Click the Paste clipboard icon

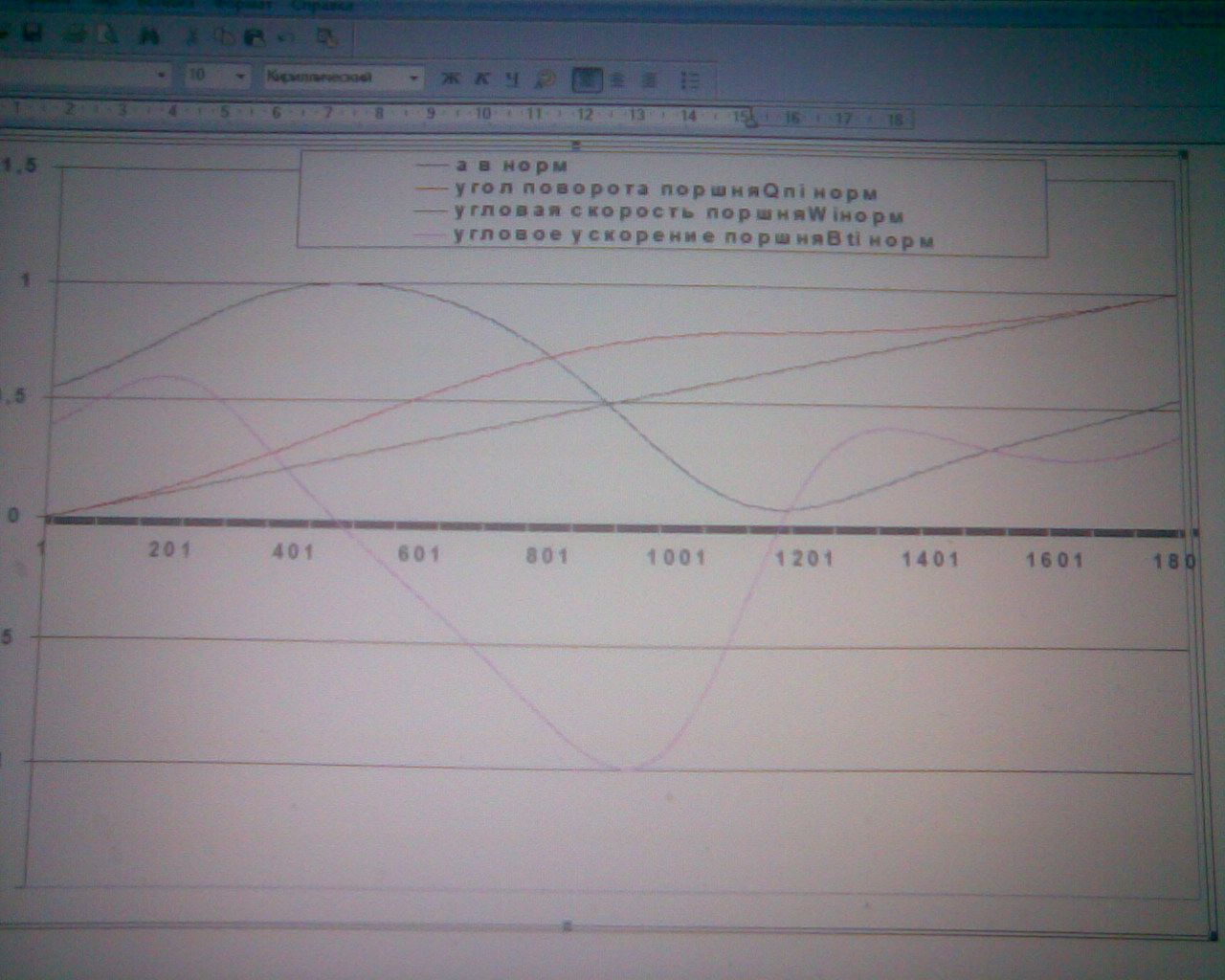[x=254, y=36]
